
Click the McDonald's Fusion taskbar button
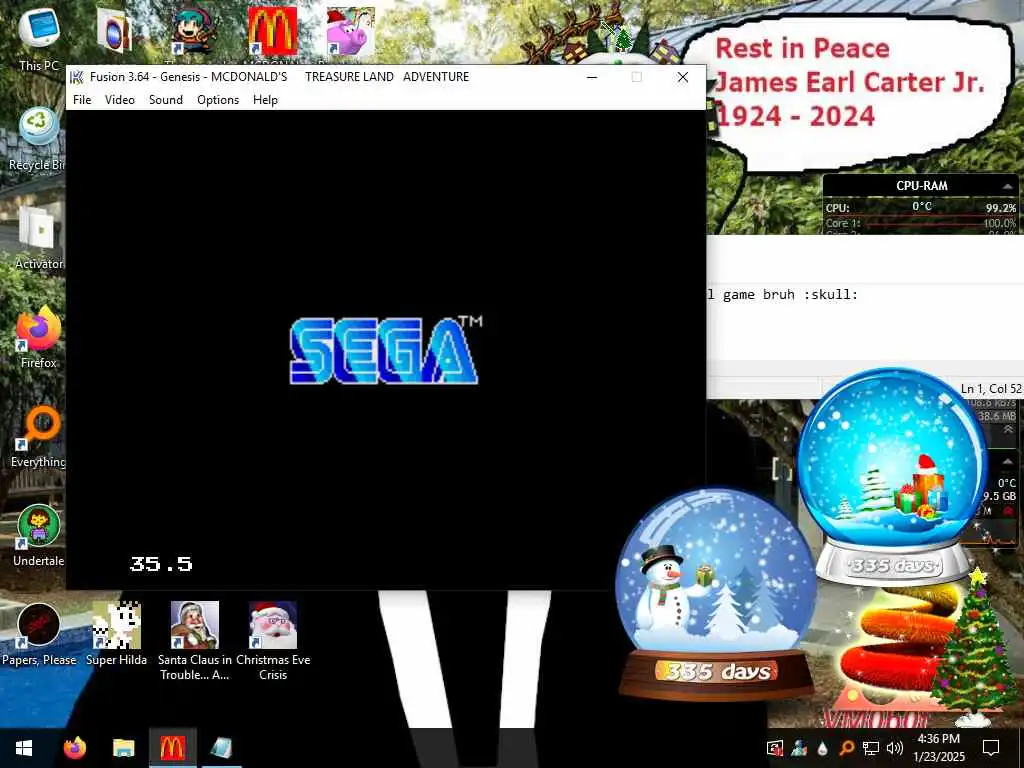click(x=172, y=748)
